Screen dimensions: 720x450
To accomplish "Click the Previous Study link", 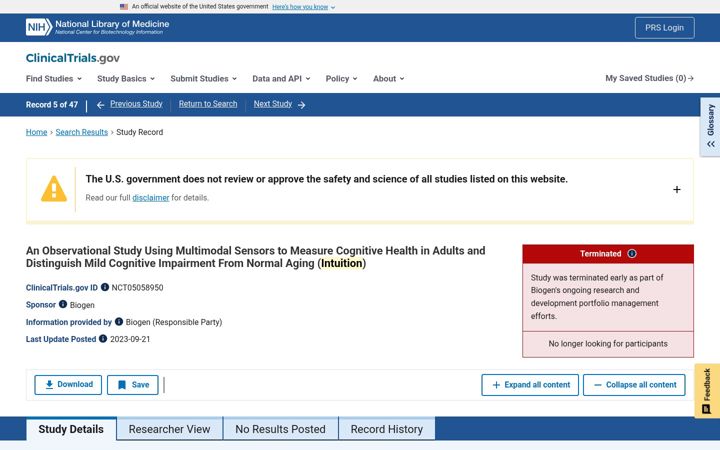I will [136, 104].
